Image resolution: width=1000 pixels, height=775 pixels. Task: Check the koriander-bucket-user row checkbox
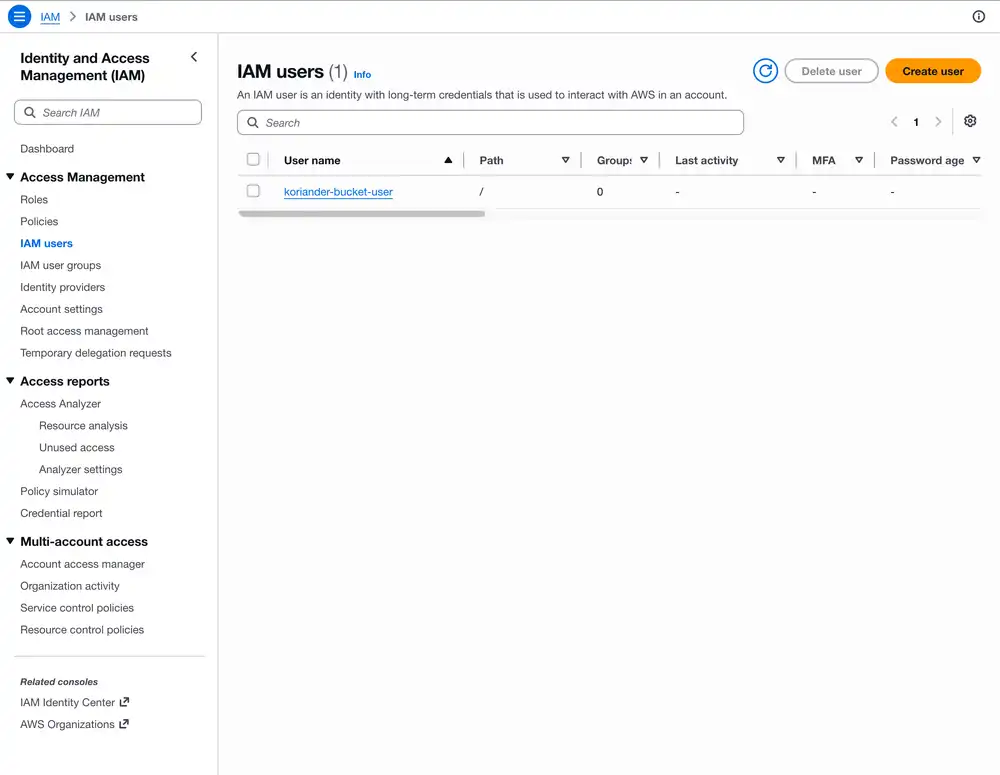pos(253,191)
